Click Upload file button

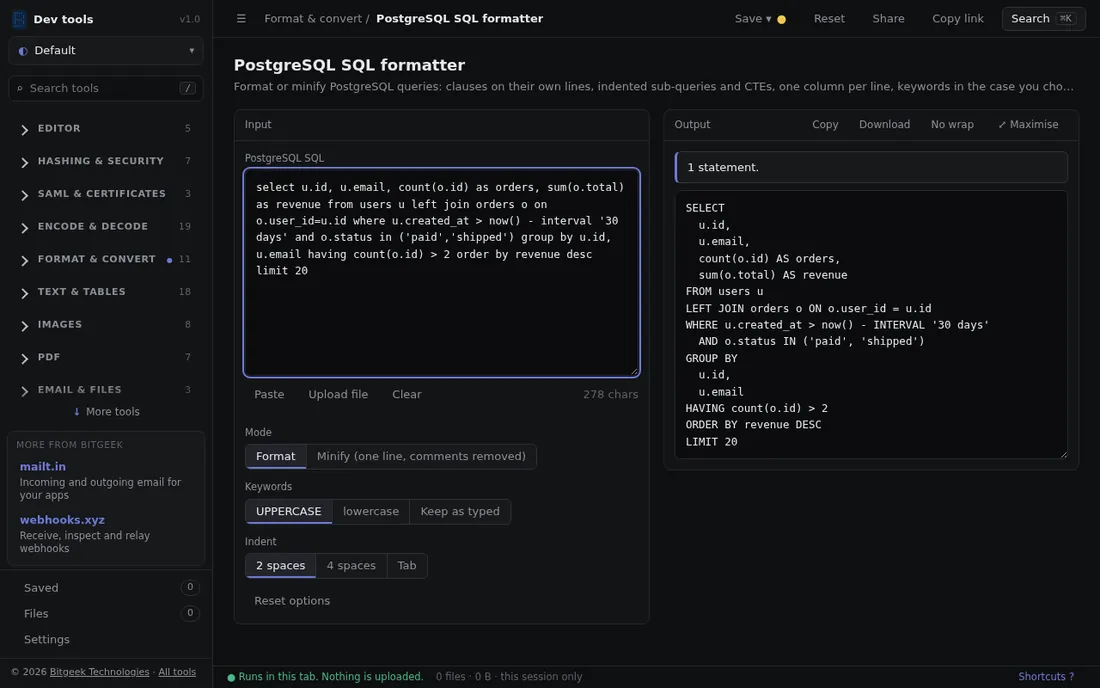pyautogui.click(x=338, y=394)
